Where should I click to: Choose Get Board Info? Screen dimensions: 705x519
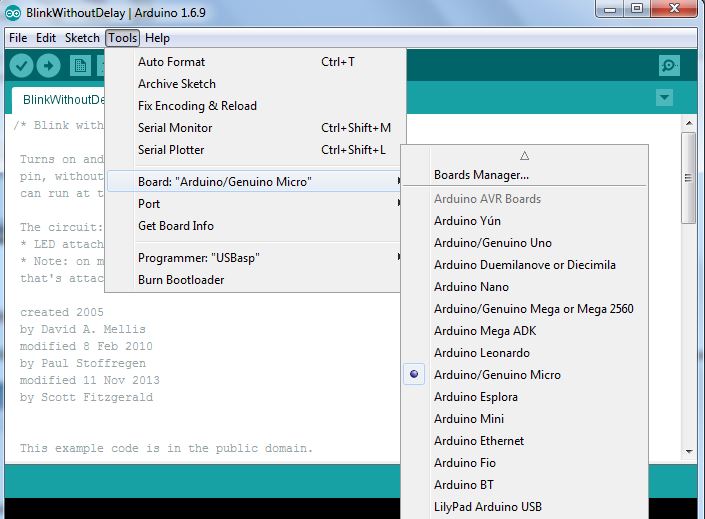(253, 226)
